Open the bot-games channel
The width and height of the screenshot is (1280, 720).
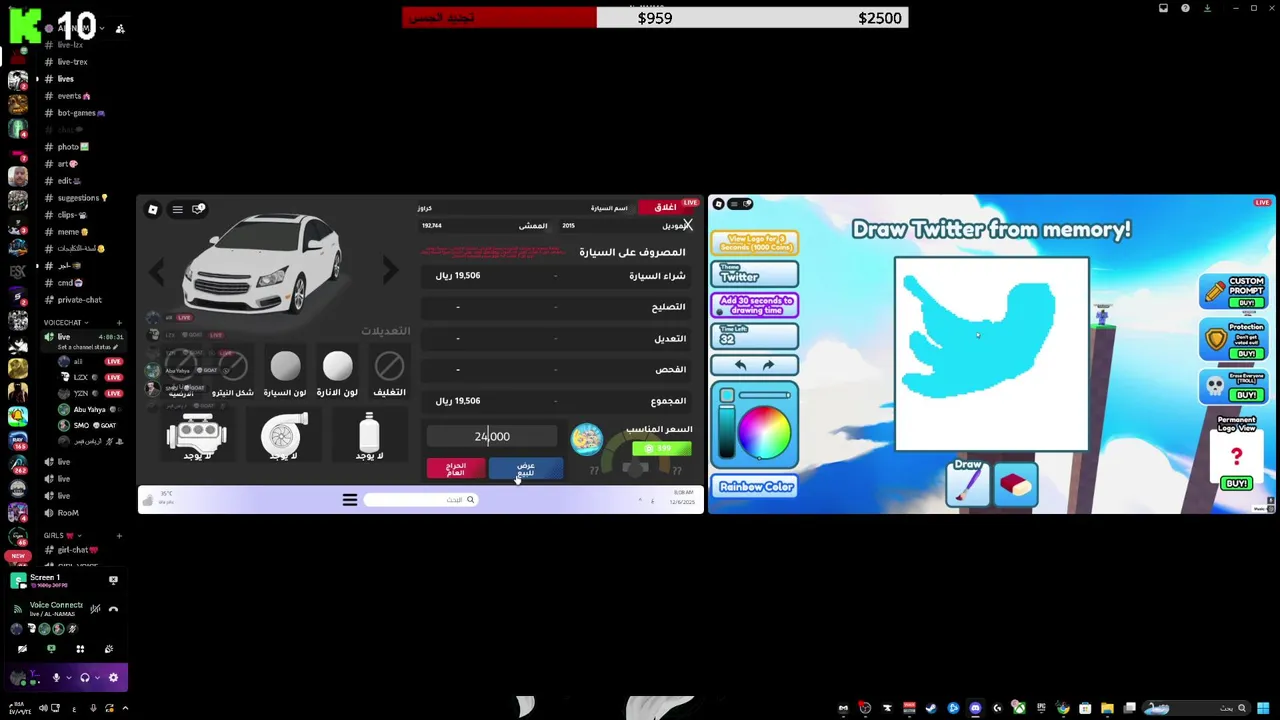81,113
